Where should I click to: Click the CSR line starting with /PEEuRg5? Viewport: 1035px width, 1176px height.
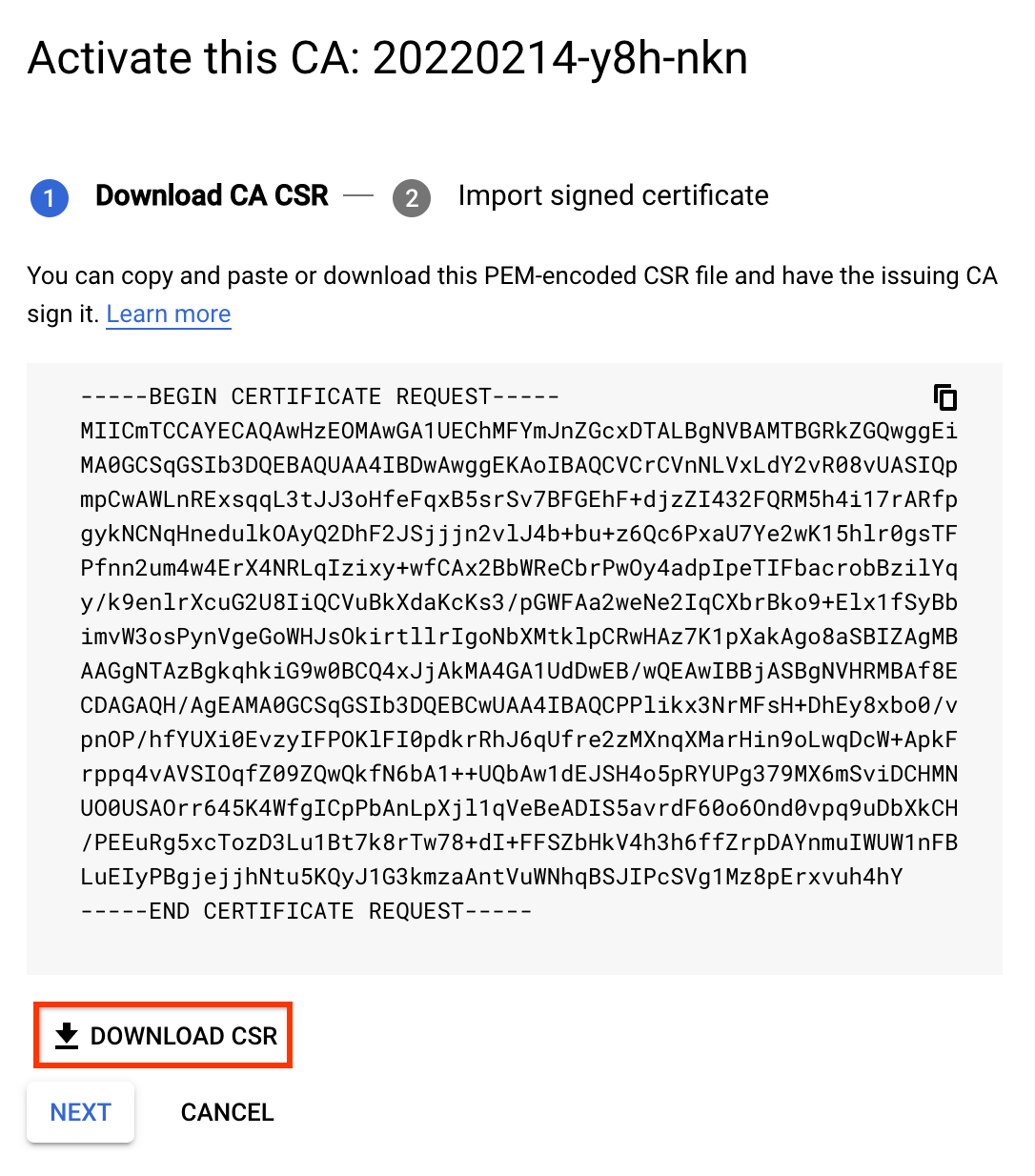[x=518, y=842]
